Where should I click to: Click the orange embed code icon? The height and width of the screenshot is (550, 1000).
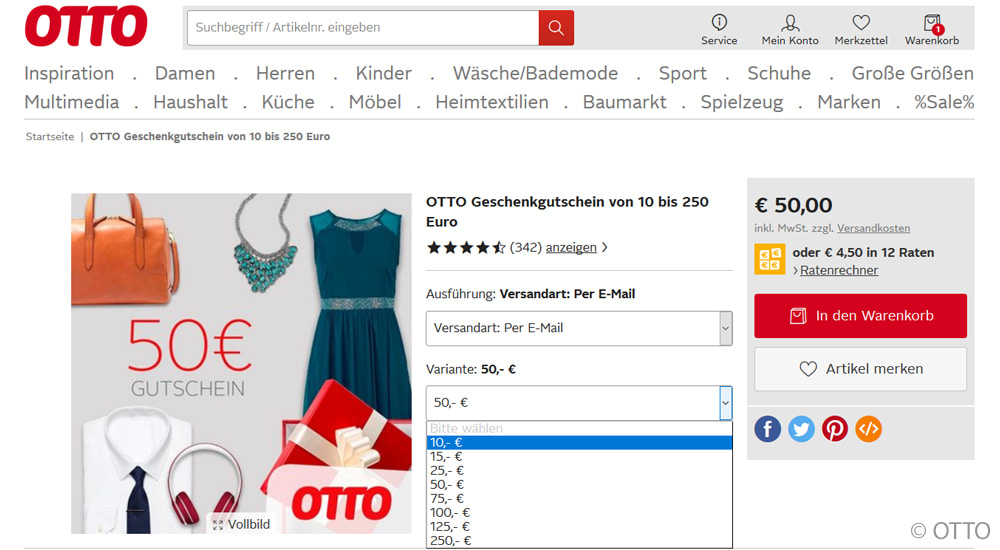[x=869, y=429]
